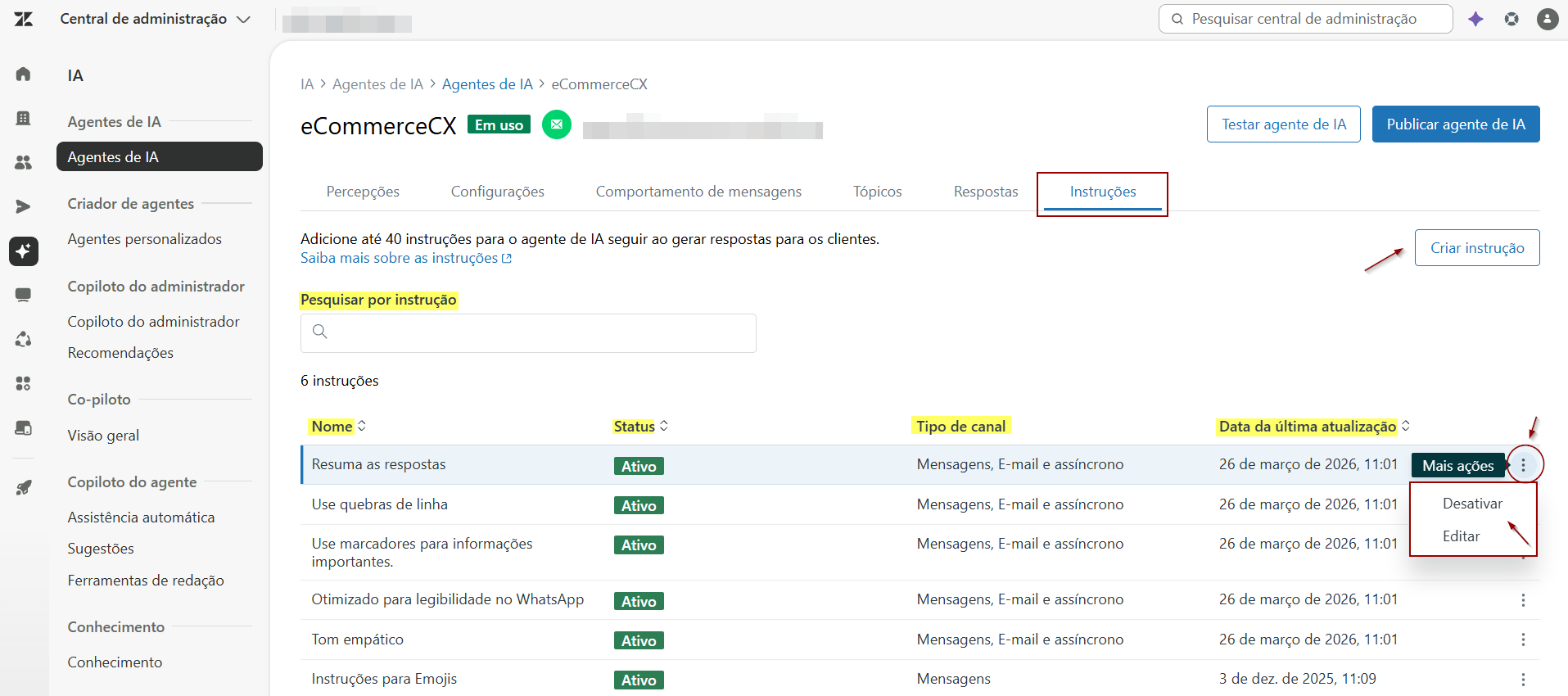Go to the IA breadcrumb
1568x696 pixels.
pos(307,84)
